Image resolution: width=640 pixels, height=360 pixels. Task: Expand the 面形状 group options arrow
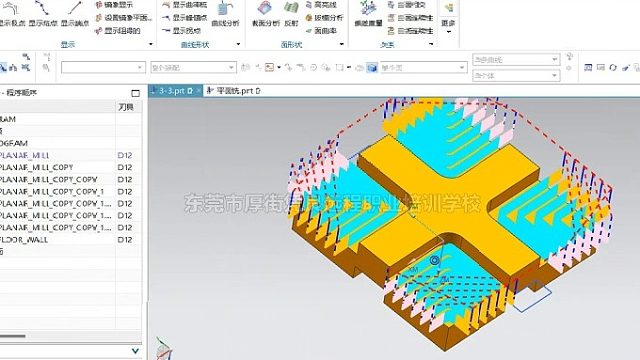[342, 44]
